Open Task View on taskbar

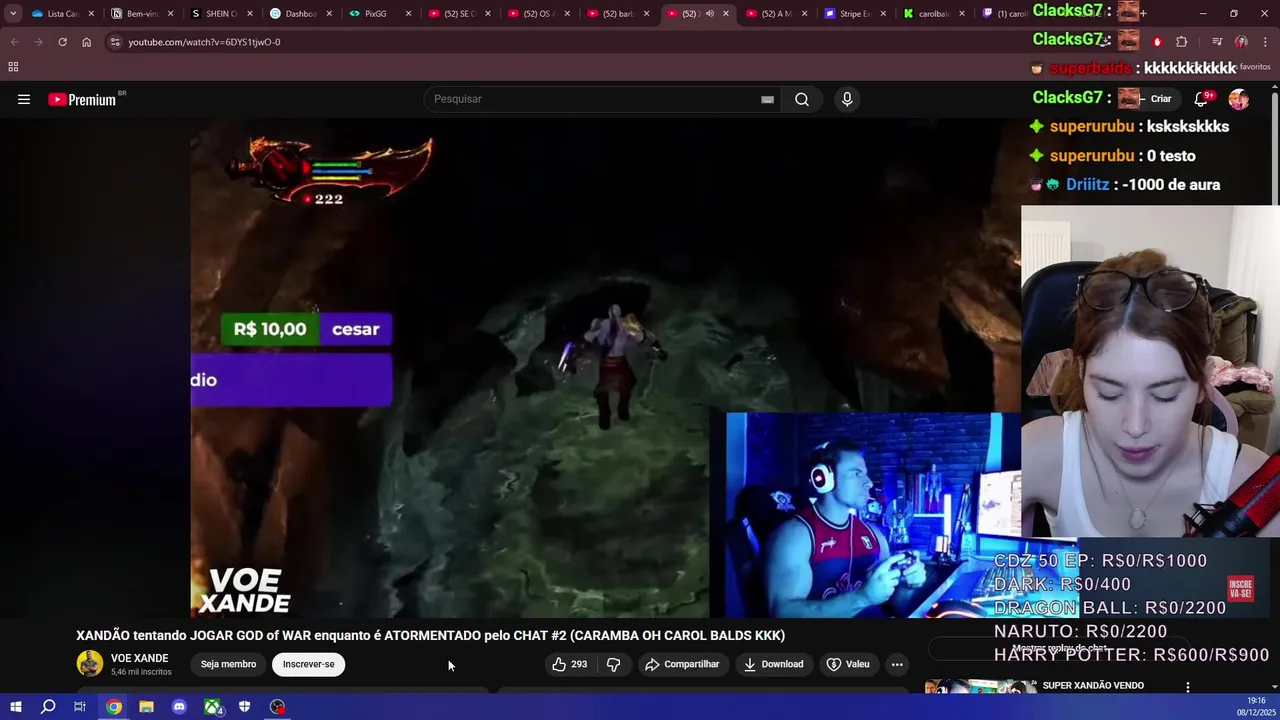(80, 707)
